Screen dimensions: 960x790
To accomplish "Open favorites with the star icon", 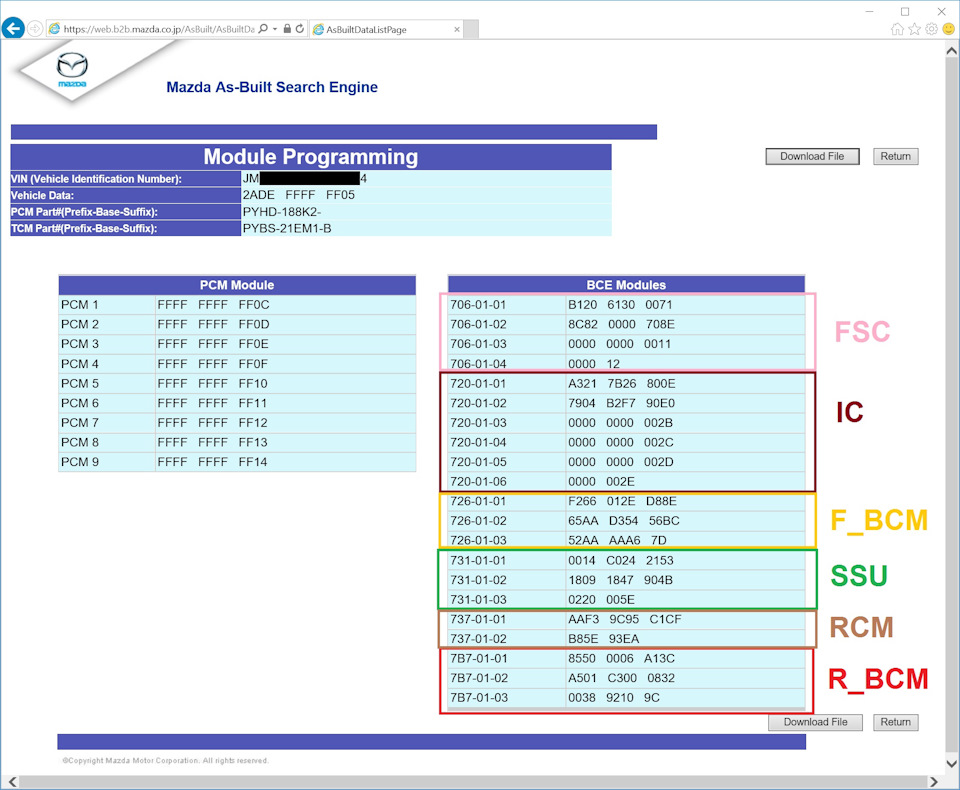I will pyautogui.click(x=914, y=29).
